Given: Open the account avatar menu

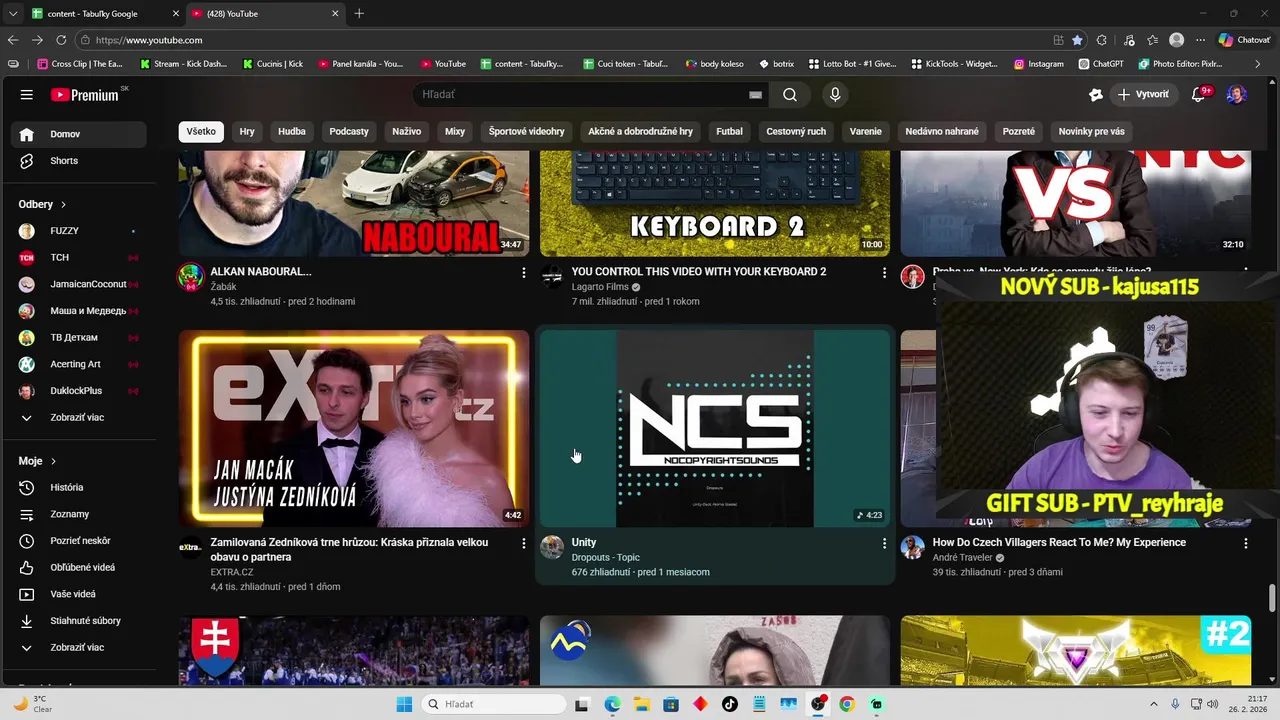Looking at the screenshot, I should pyautogui.click(x=1237, y=95).
